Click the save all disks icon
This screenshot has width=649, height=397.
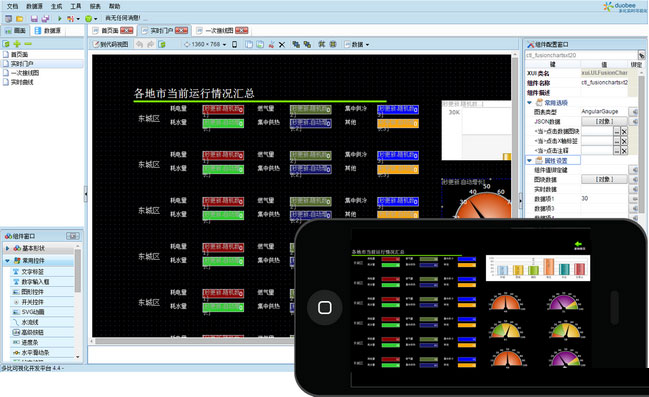[x=45, y=19]
